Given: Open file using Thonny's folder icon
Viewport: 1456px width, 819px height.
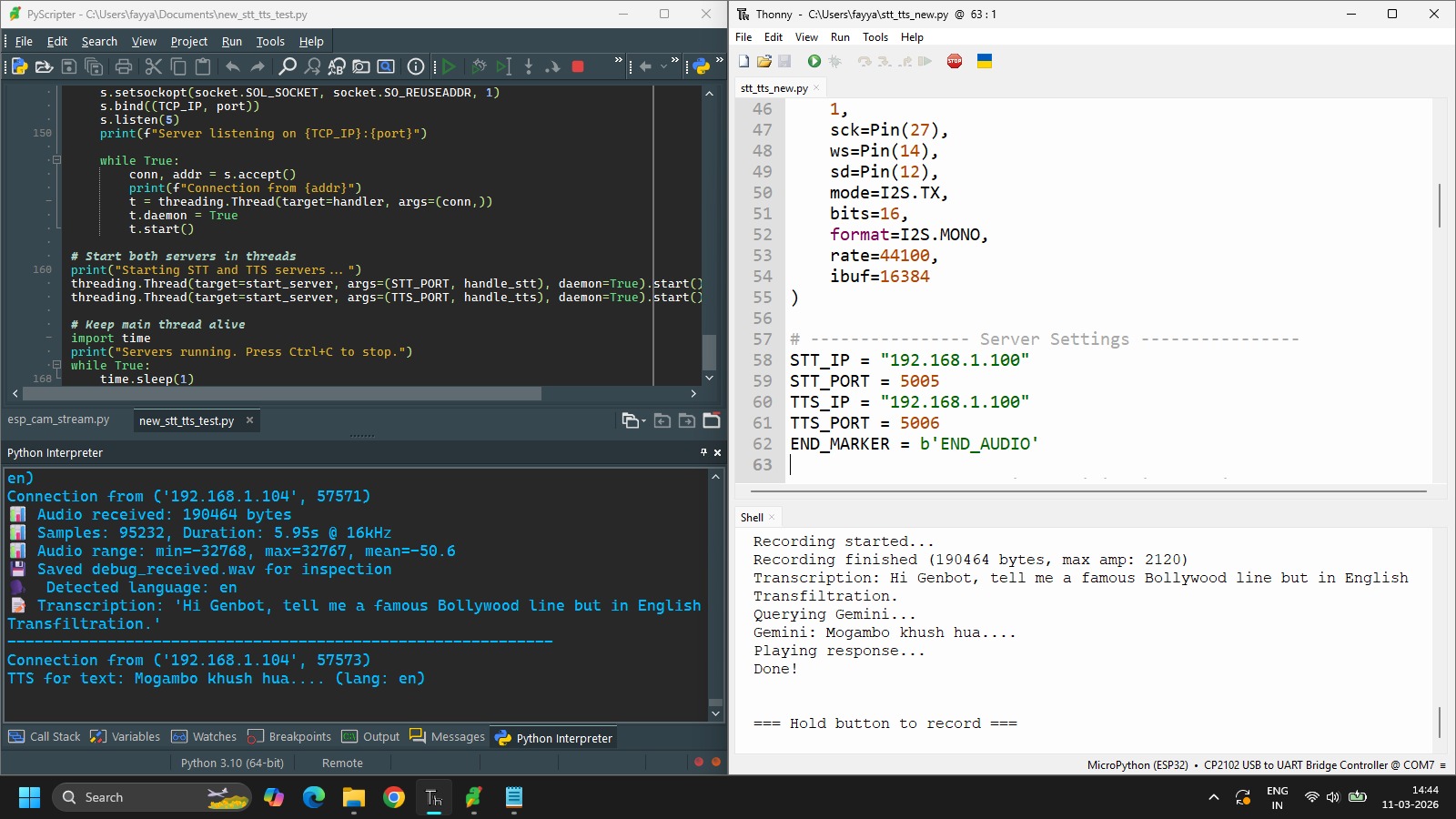Looking at the screenshot, I should click(764, 61).
